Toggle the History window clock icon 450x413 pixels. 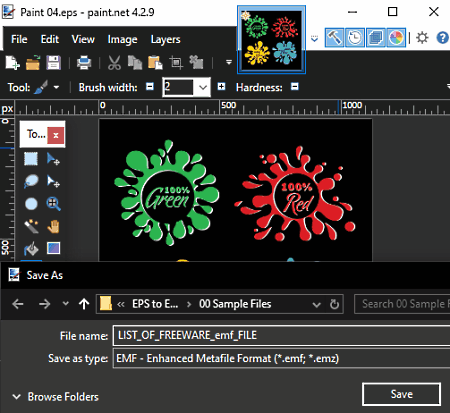click(355, 37)
